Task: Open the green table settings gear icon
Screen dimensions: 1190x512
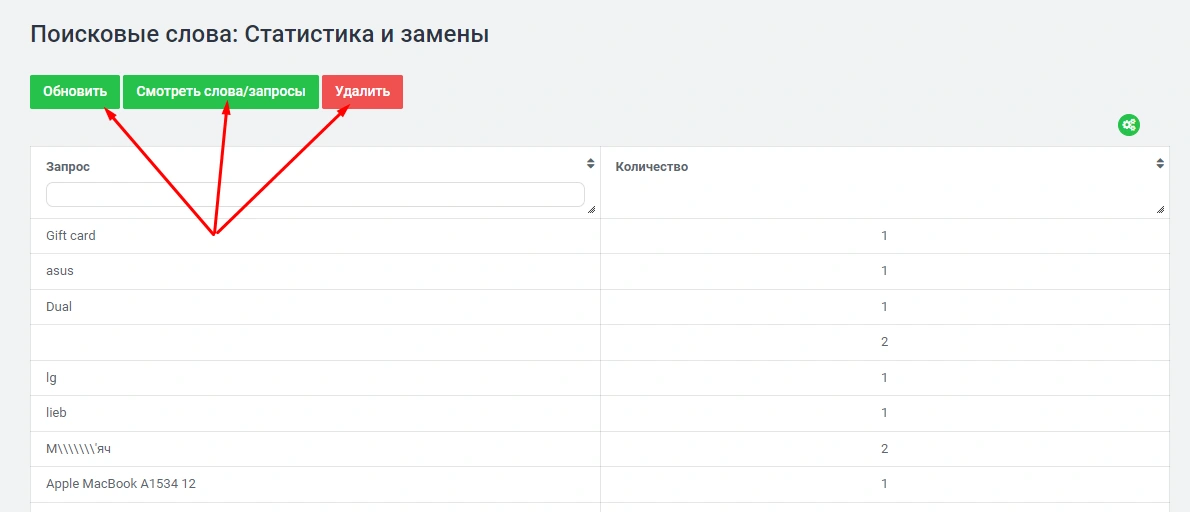Action: [1129, 125]
